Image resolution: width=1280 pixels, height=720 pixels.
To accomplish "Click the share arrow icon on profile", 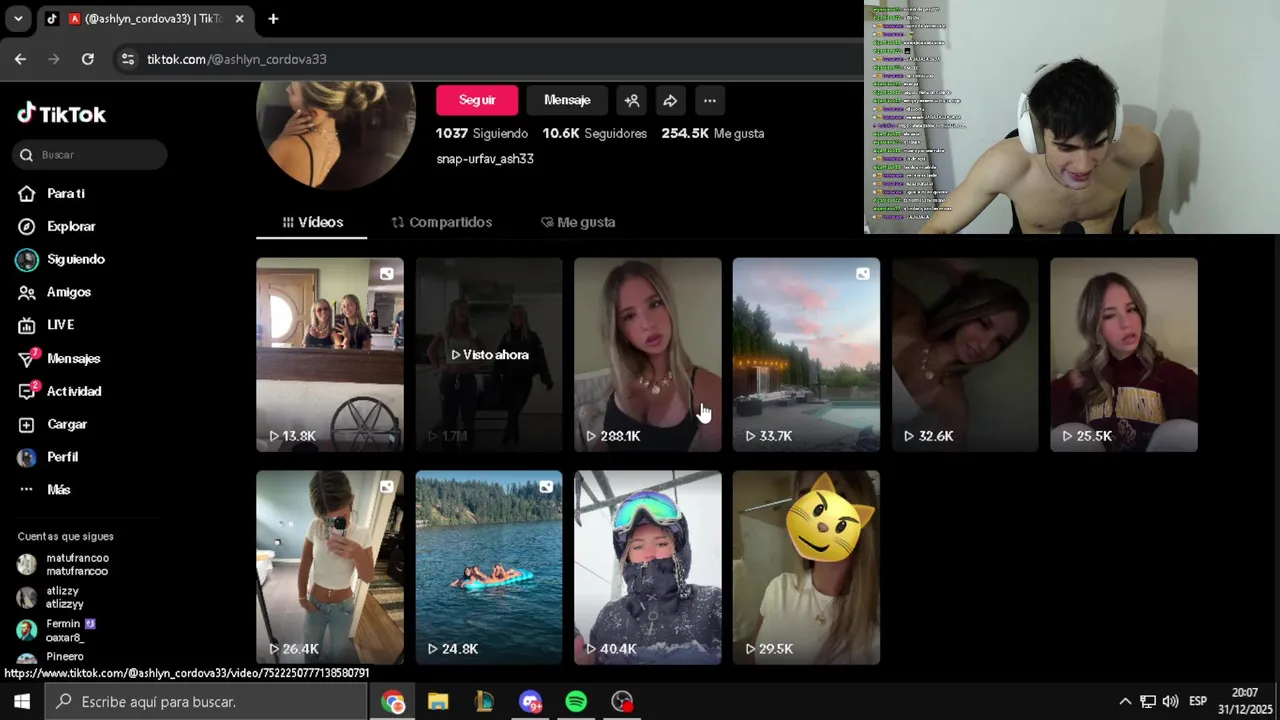I will pos(670,100).
